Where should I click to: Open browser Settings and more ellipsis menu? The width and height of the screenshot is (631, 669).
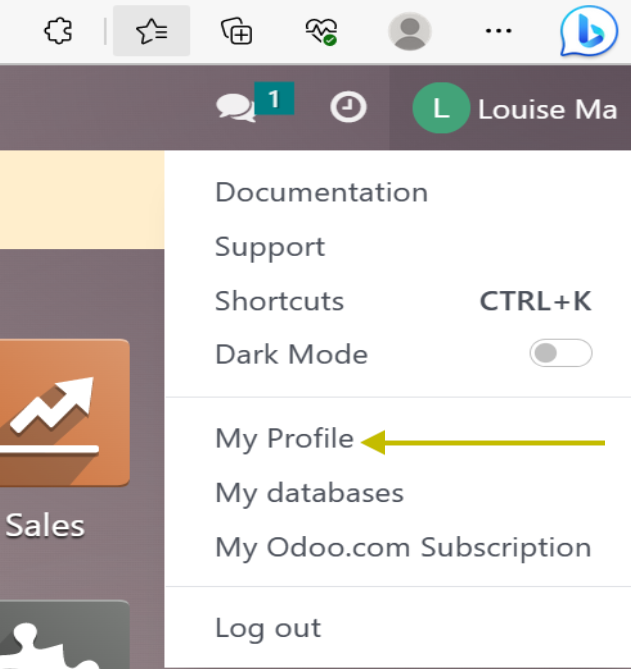click(497, 31)
